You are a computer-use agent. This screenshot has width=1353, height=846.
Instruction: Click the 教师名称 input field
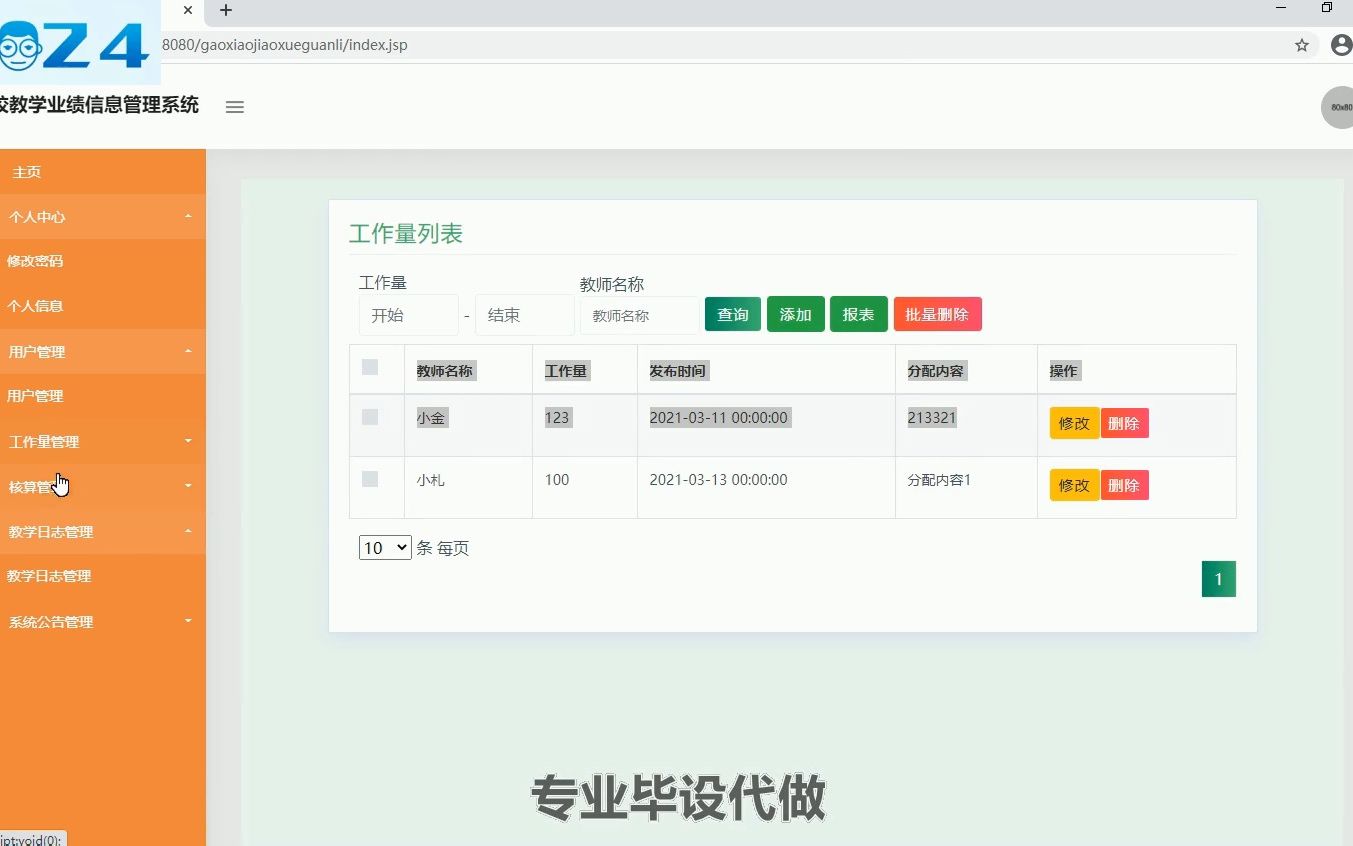point(639,314)
